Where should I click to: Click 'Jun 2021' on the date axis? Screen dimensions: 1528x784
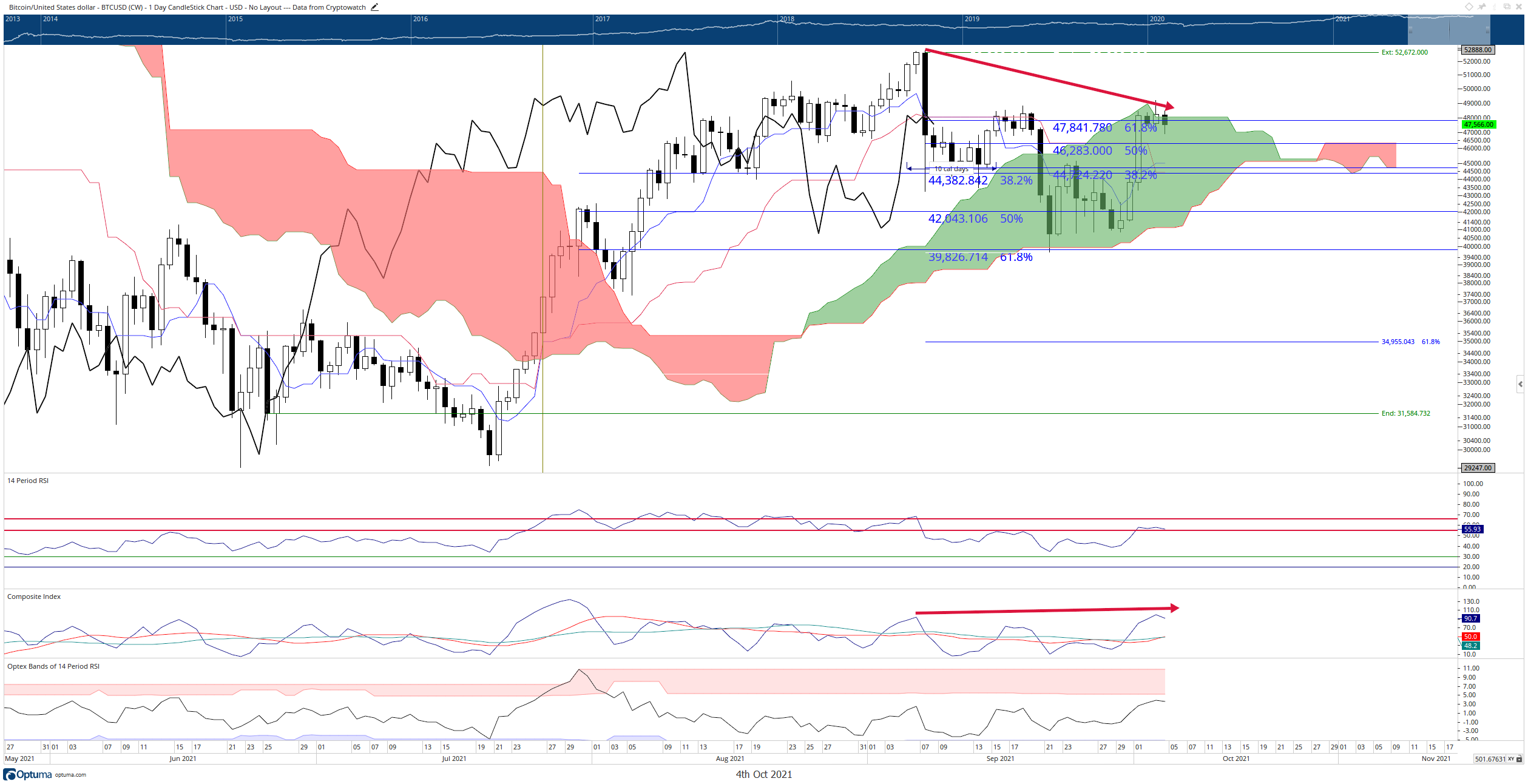point(183,759)
